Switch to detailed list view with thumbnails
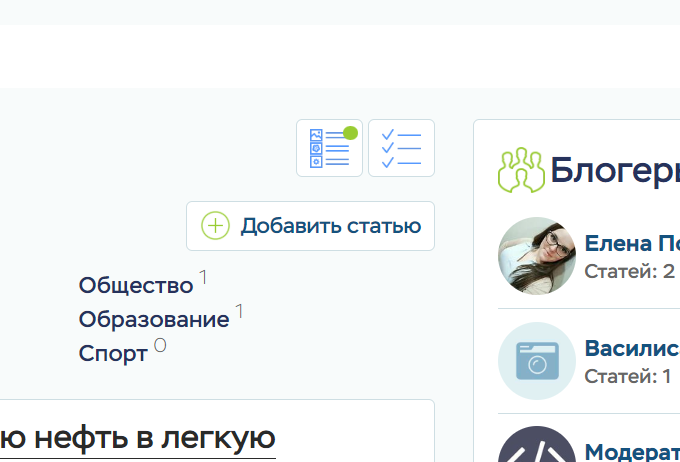 click(329, 148)
